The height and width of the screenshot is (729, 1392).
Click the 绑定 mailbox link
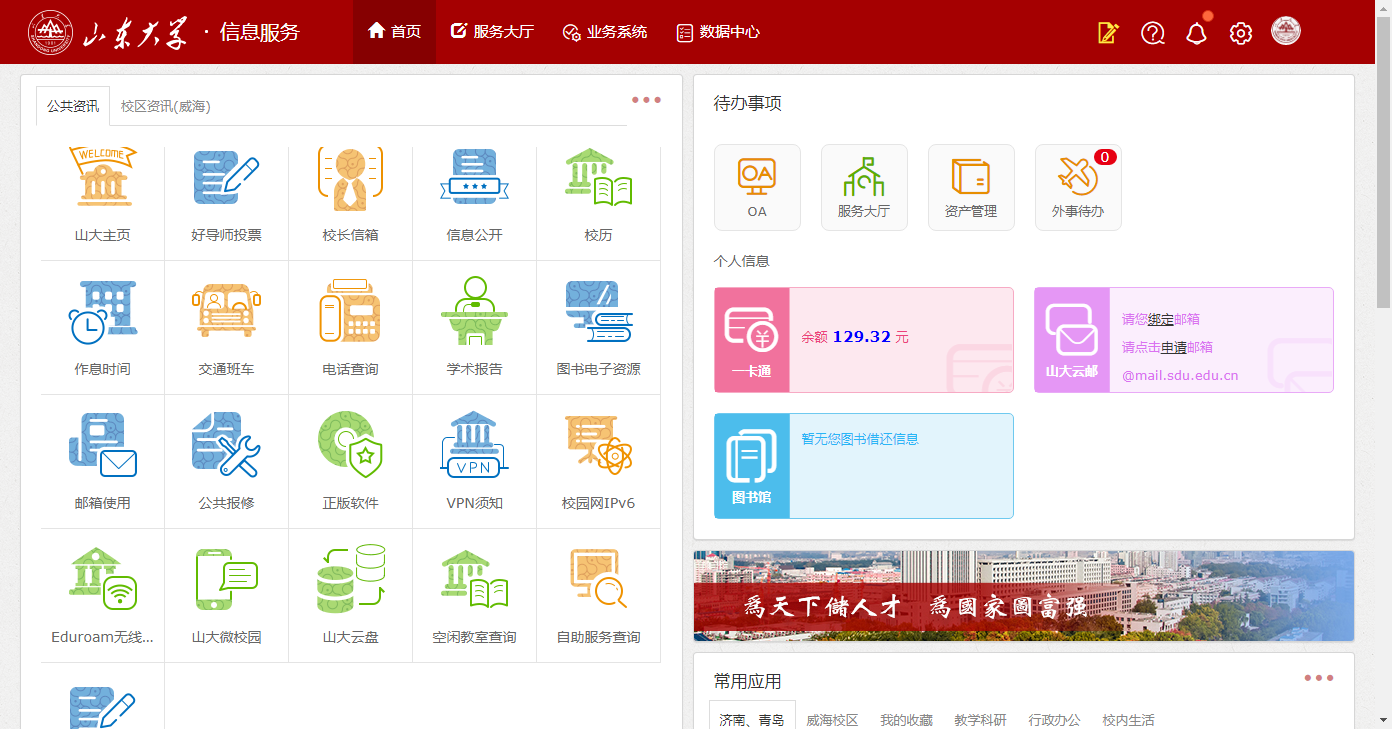(1160, 320)
